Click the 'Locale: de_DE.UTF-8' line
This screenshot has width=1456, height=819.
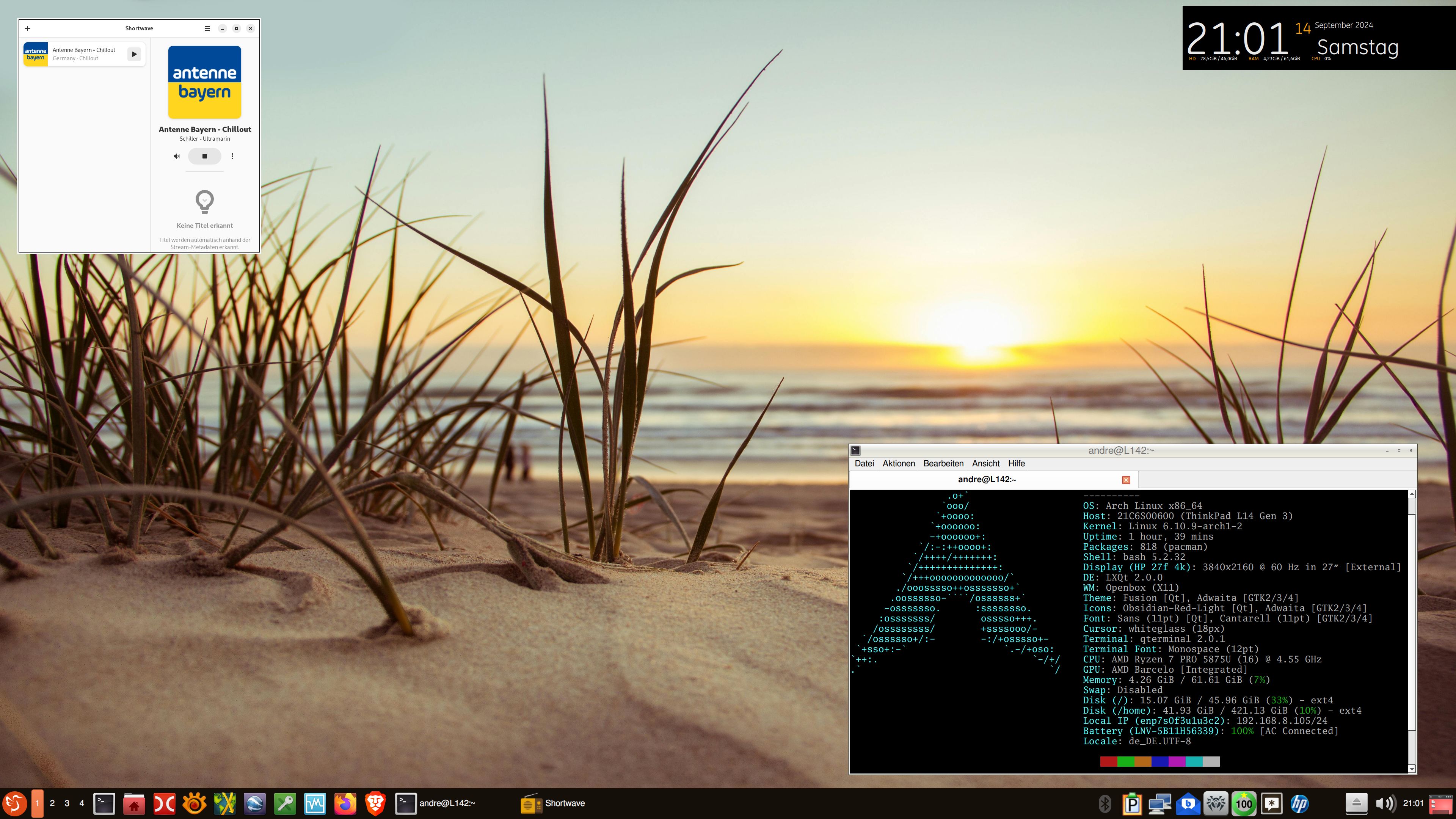1137,741
